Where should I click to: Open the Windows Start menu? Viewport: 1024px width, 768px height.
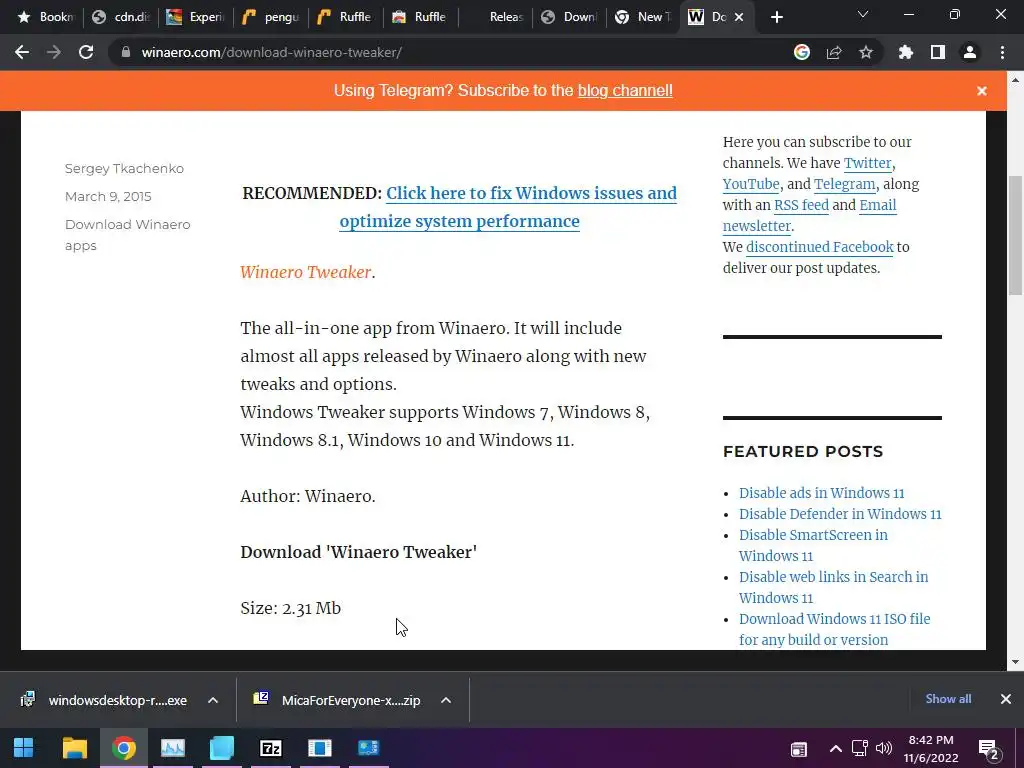[x=24, y=748]
